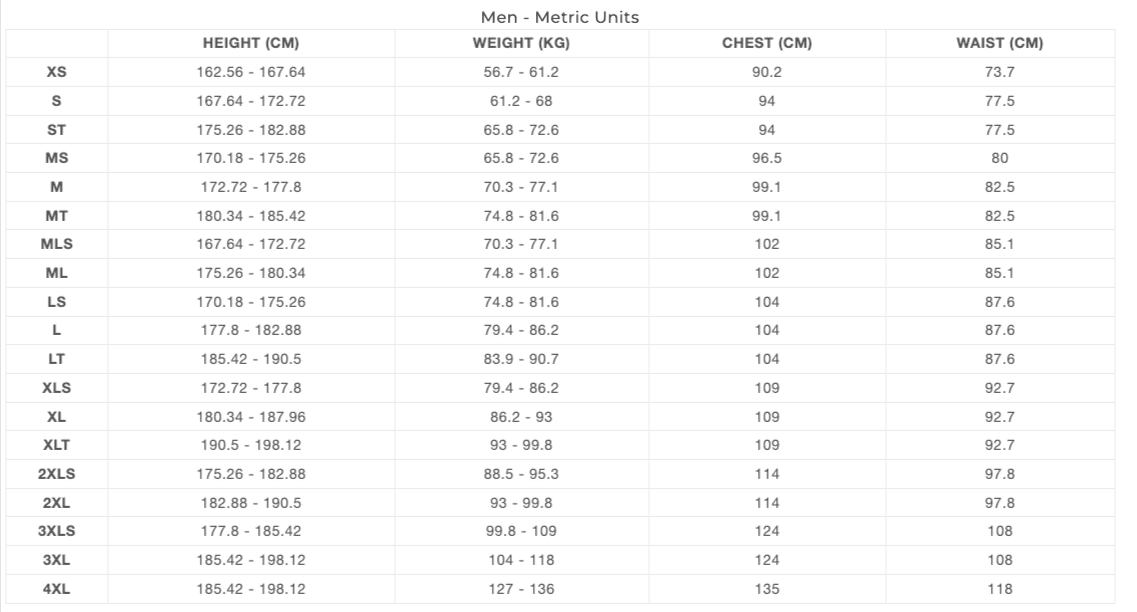Click the waist value 73.7
The height and width of the screenshot is (612, 1137).
1000,72
